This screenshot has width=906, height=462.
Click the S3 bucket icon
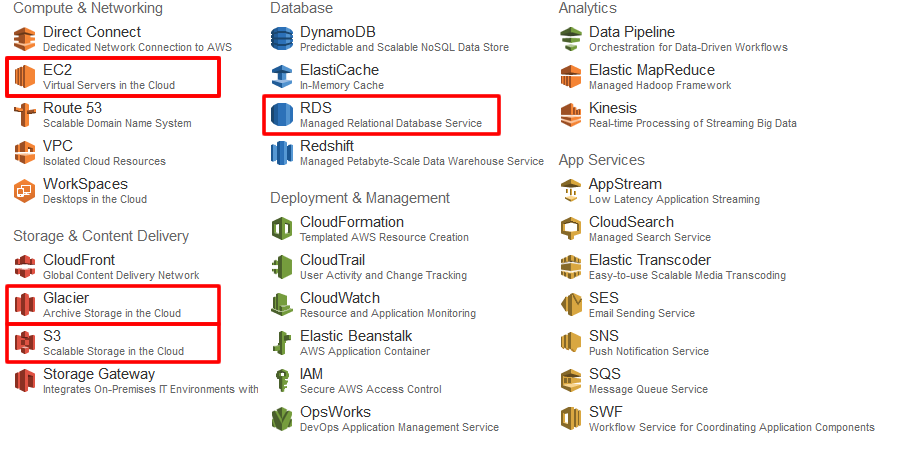[25, 343]
